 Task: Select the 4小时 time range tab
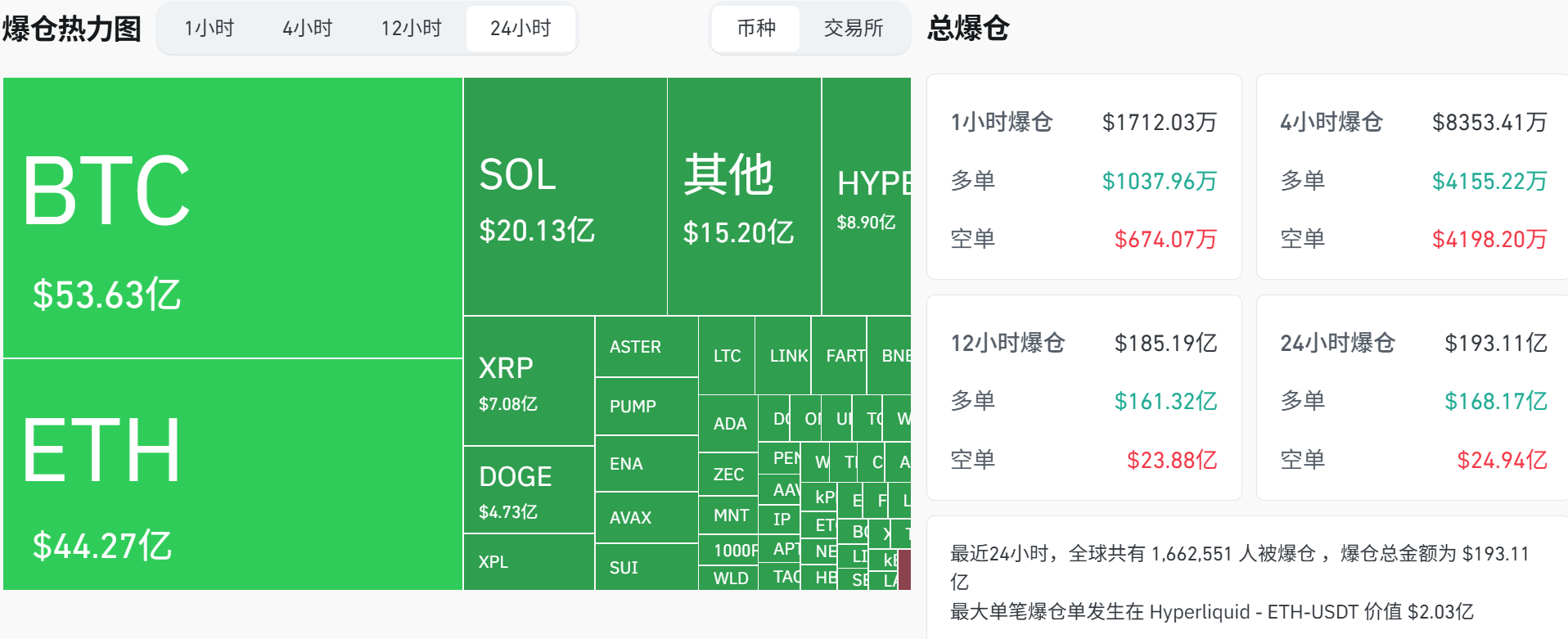pos(308,29)
